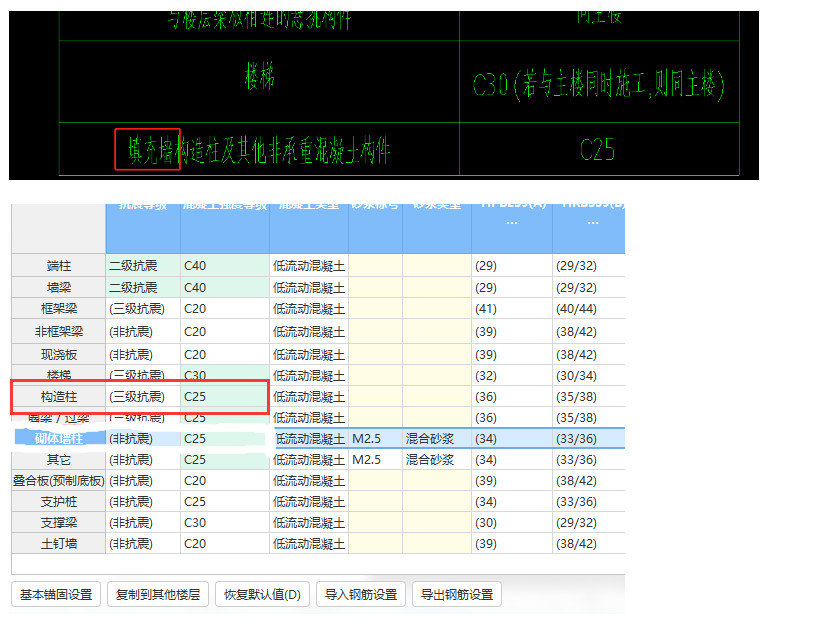Click empty mortar grade cell in 端柱 row

tap(375, 266)
